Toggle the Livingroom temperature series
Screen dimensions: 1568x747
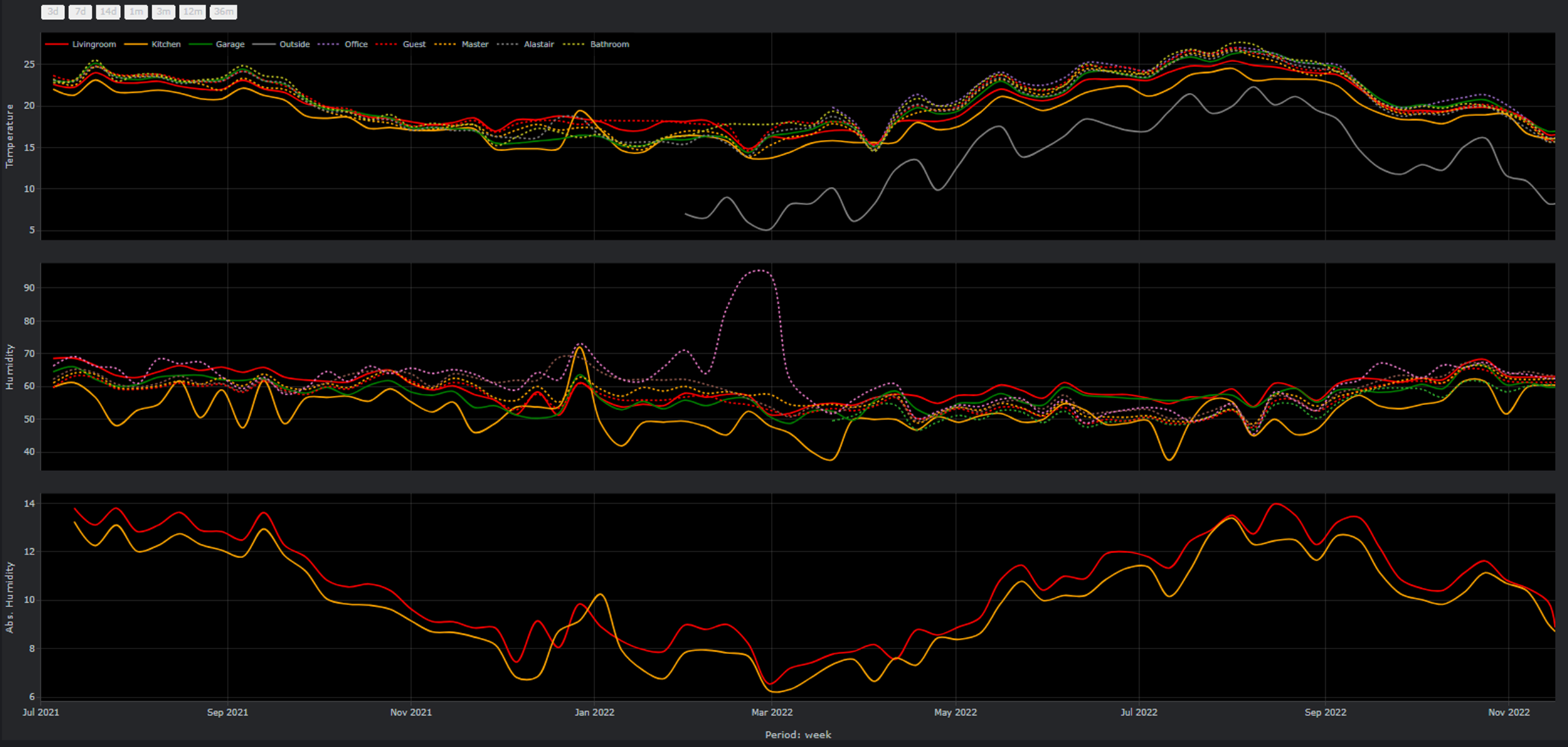tap(93, 44)
